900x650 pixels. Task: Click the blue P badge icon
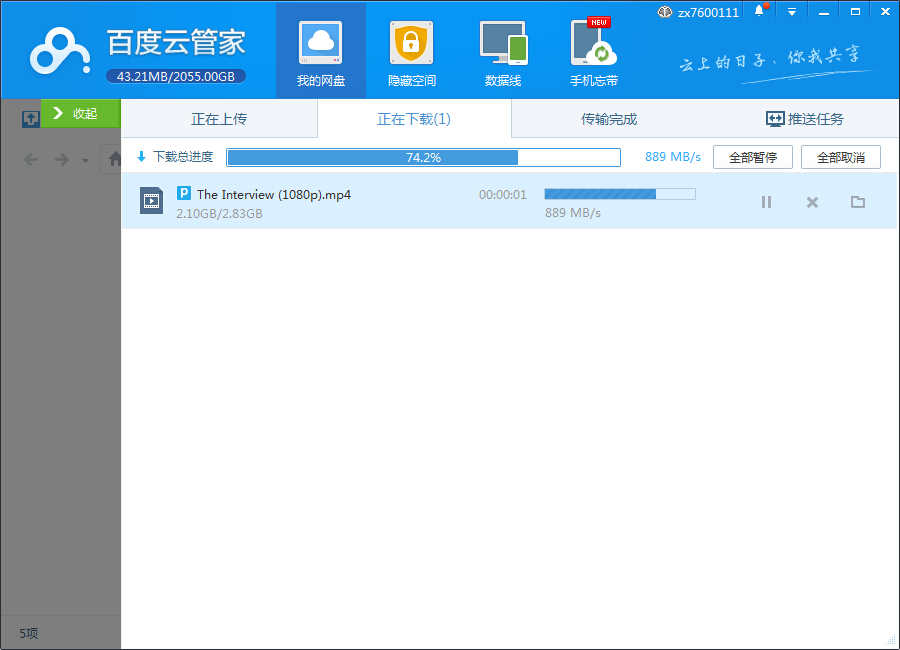click(184, 193)
